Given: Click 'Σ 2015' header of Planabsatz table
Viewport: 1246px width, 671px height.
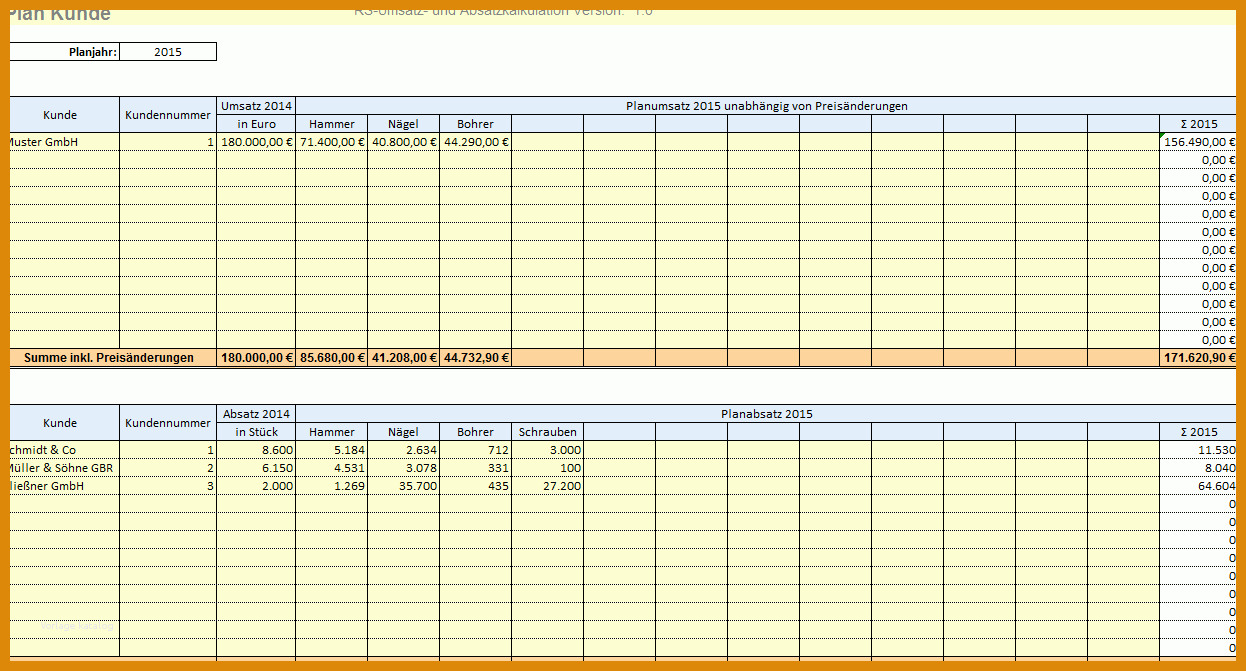Looking at the screenshot, I should coord(1198,431).
